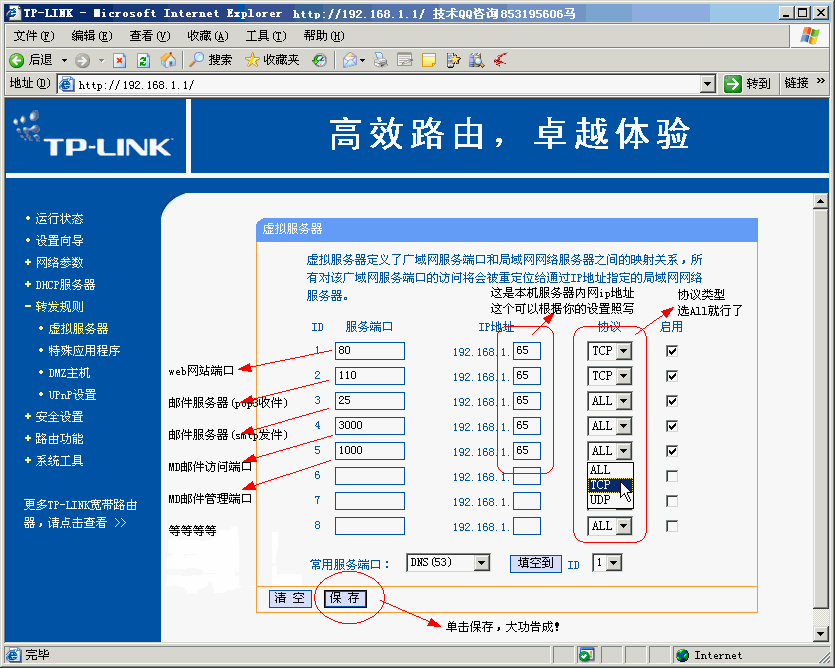This screenshot has height=668, width=835.
Task: Click the Print icon in toolbar
Action: click(380, 60)
